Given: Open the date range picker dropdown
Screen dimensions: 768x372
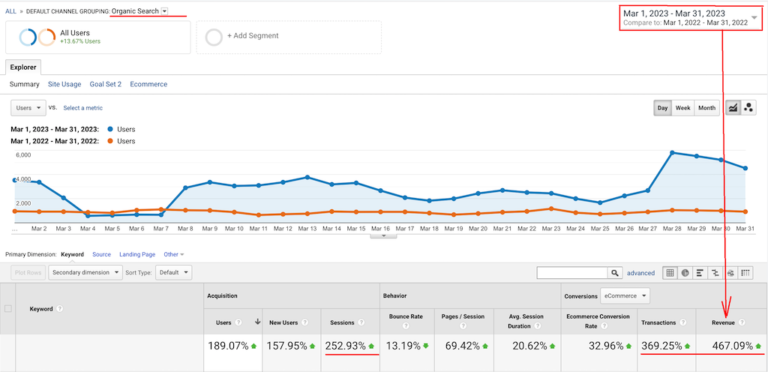Looking at the screenshot, I should point(754,17).
